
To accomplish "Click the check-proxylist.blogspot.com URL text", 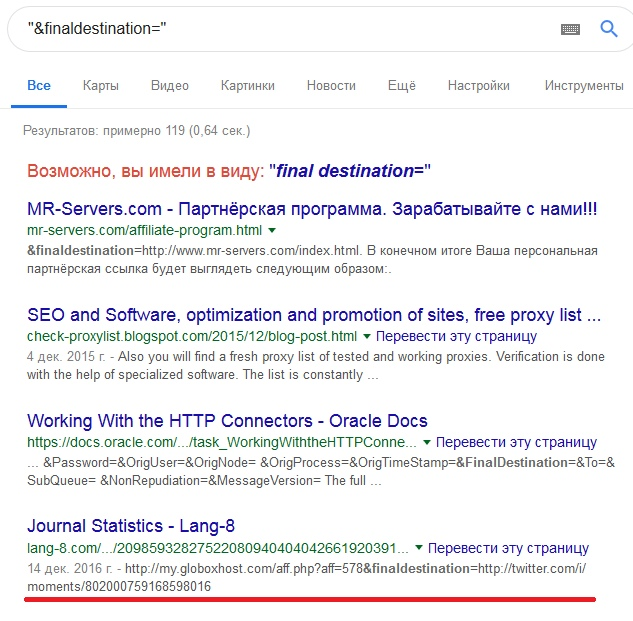I will pos(192,336).
